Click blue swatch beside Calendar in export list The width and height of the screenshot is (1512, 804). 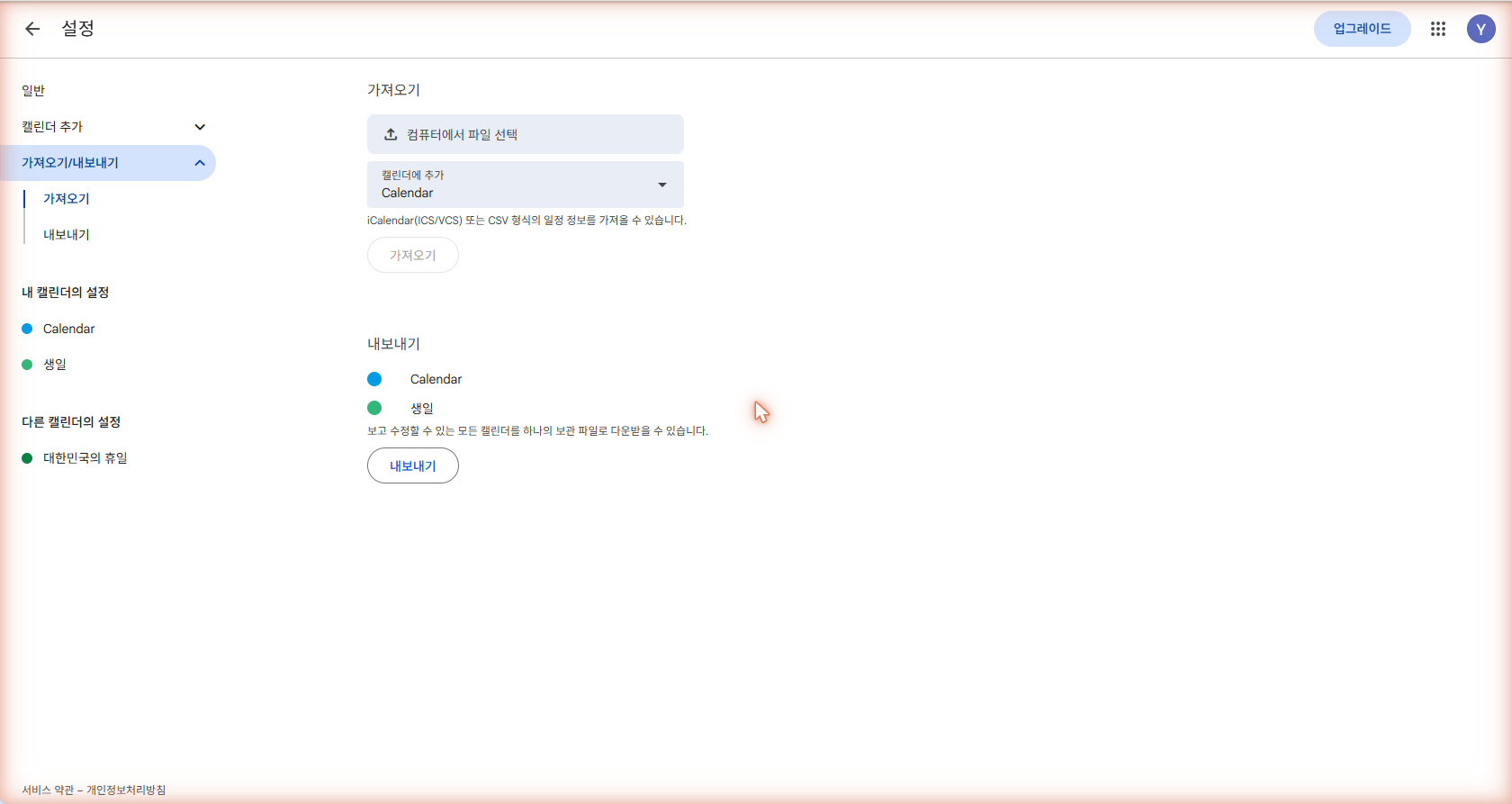(x=374, y=379)
